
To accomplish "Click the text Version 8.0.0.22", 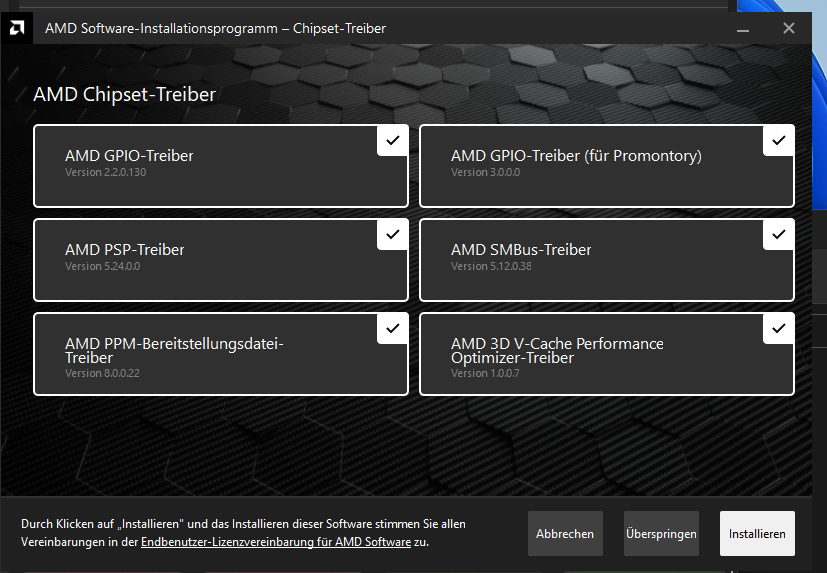I will coord(102,373).
